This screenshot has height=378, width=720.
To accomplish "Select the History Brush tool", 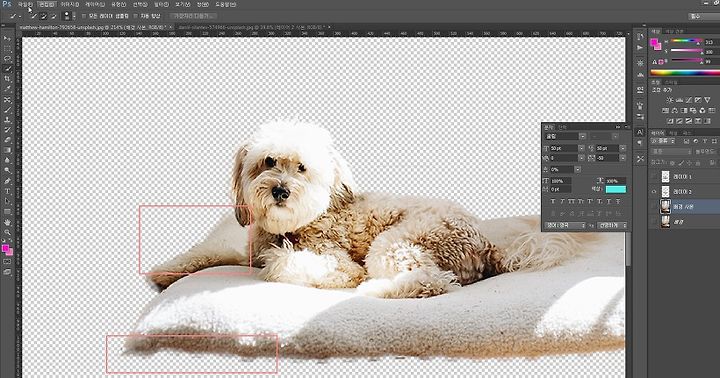I will (7, 130).
